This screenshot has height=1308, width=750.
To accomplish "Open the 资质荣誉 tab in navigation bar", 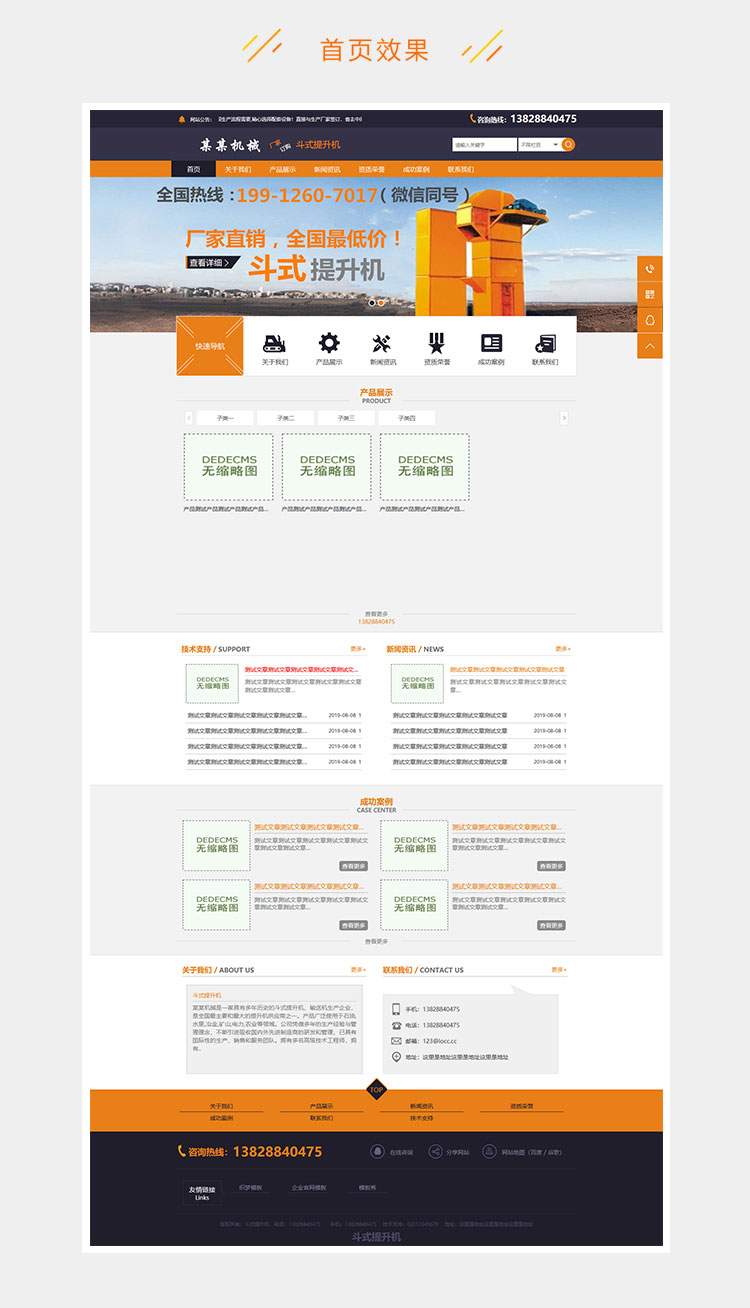I will coord(372,169).
